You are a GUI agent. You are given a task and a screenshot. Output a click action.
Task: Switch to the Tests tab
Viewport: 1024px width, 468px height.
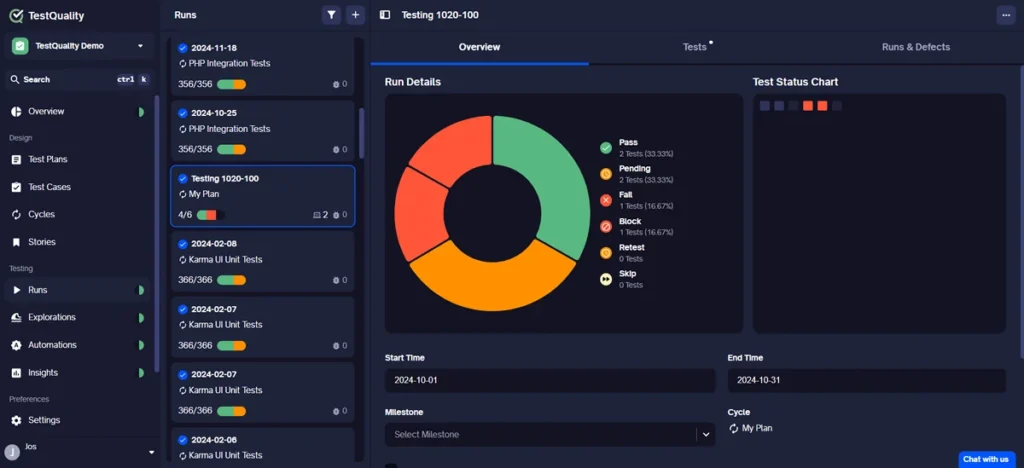(695, 47)
